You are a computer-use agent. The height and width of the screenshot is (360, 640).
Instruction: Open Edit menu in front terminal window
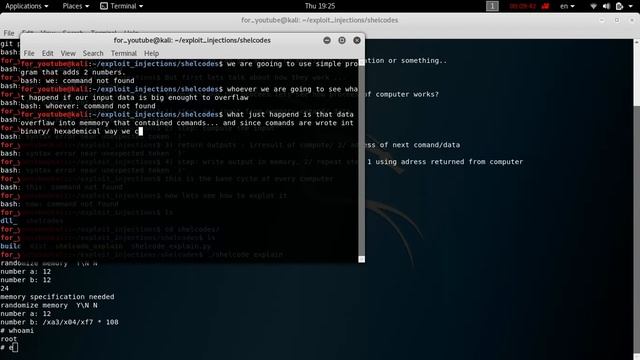coord(47,53)
